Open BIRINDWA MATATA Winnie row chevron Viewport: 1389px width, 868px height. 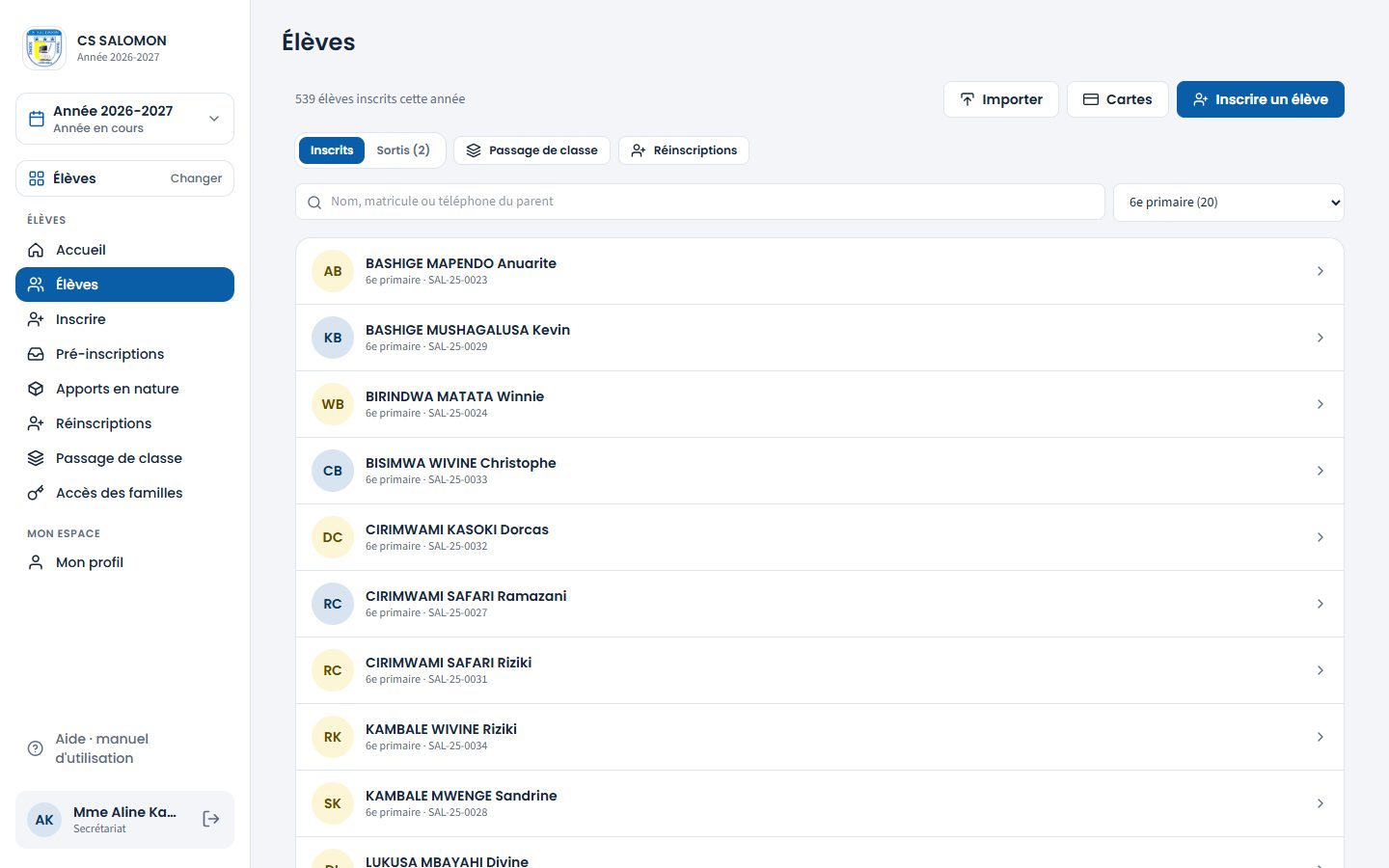1321,404
